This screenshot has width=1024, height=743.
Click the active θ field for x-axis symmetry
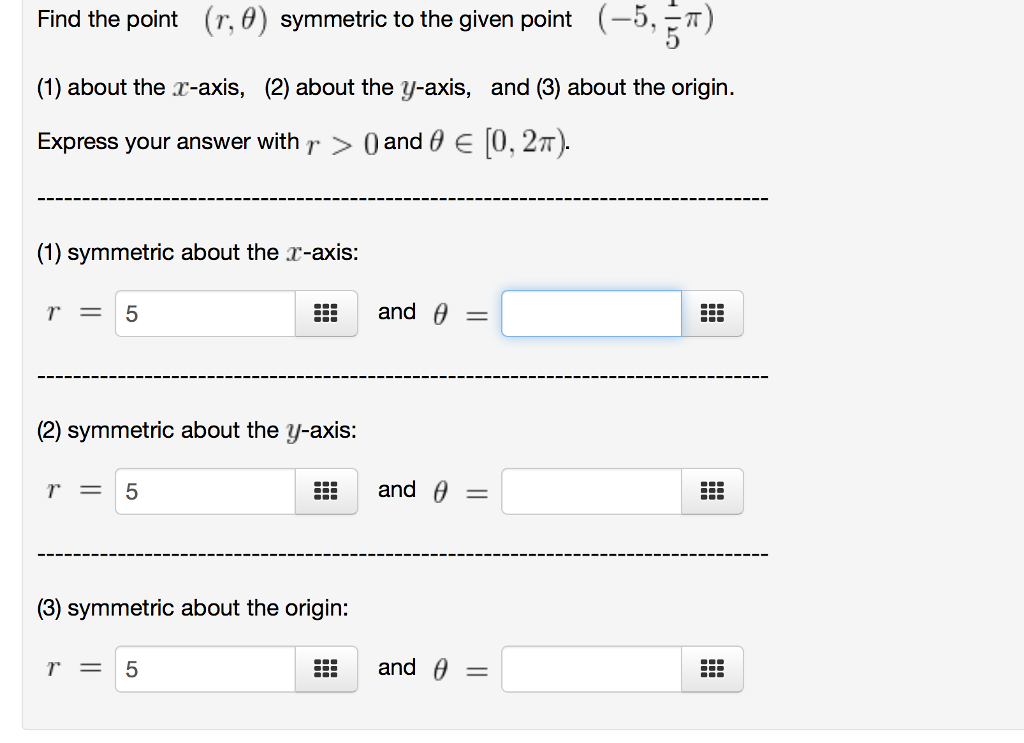[x=590, y=313]
